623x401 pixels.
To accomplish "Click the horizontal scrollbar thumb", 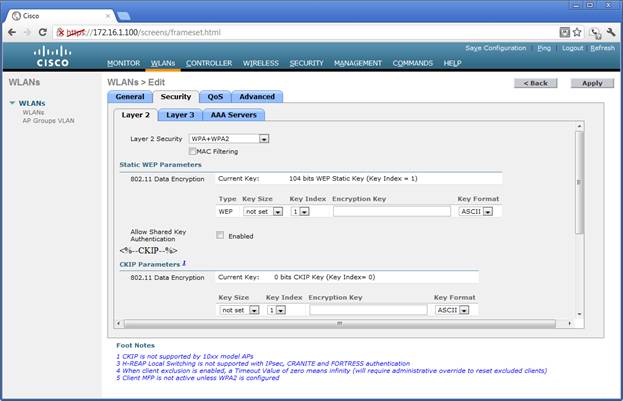I will 340,324.
